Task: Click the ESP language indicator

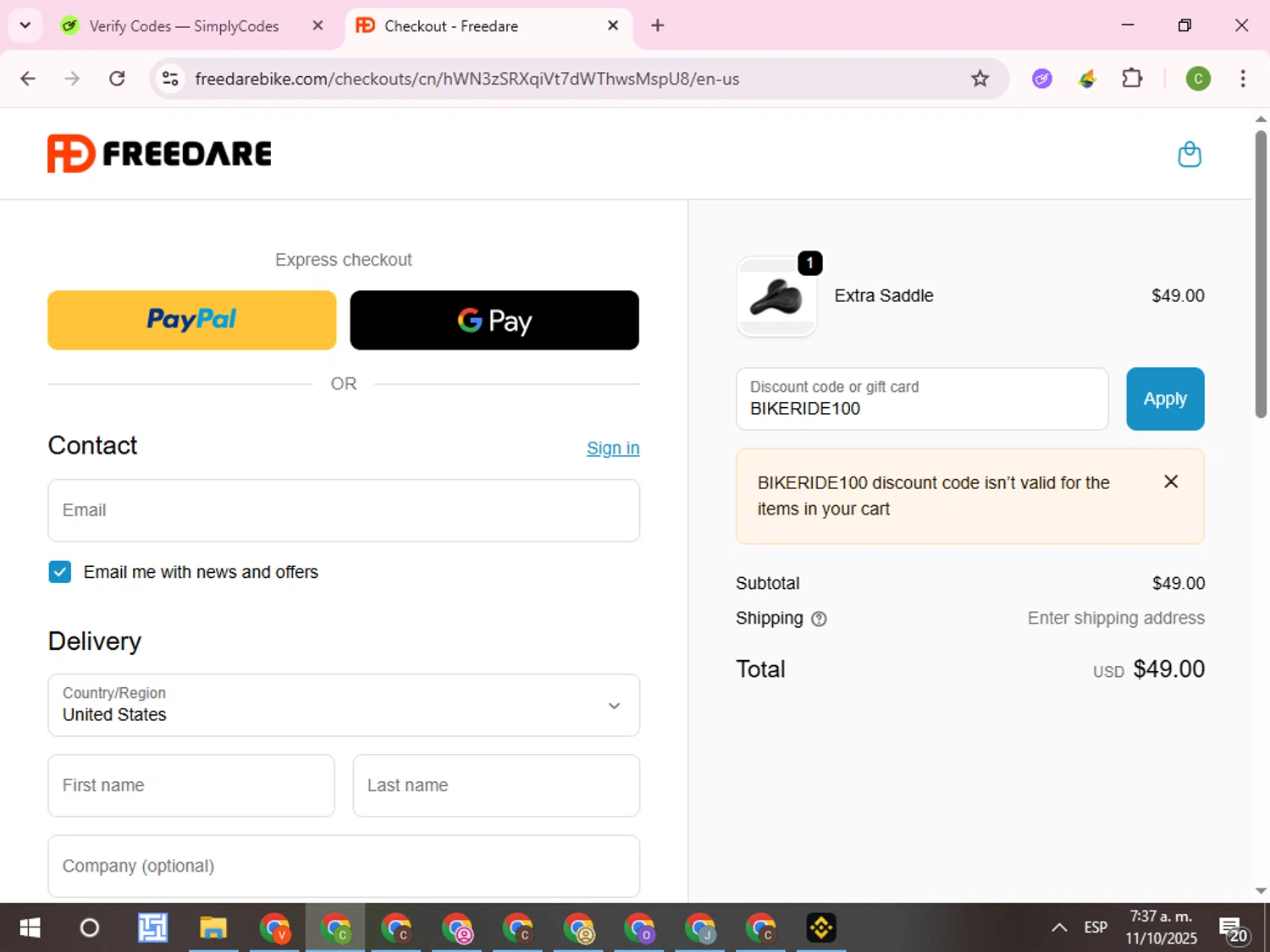Action: tap(1096, 928)
